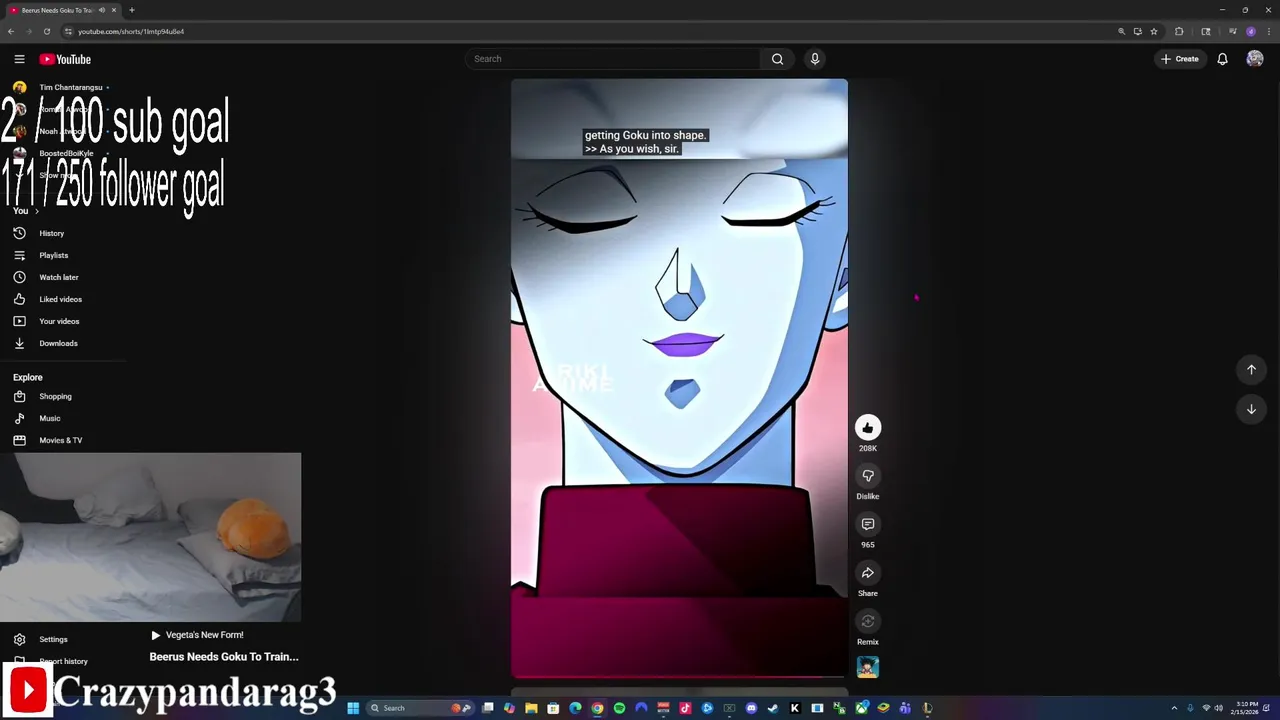
Task: Click the Watch later menu label
Action: (x=59, y=277)
